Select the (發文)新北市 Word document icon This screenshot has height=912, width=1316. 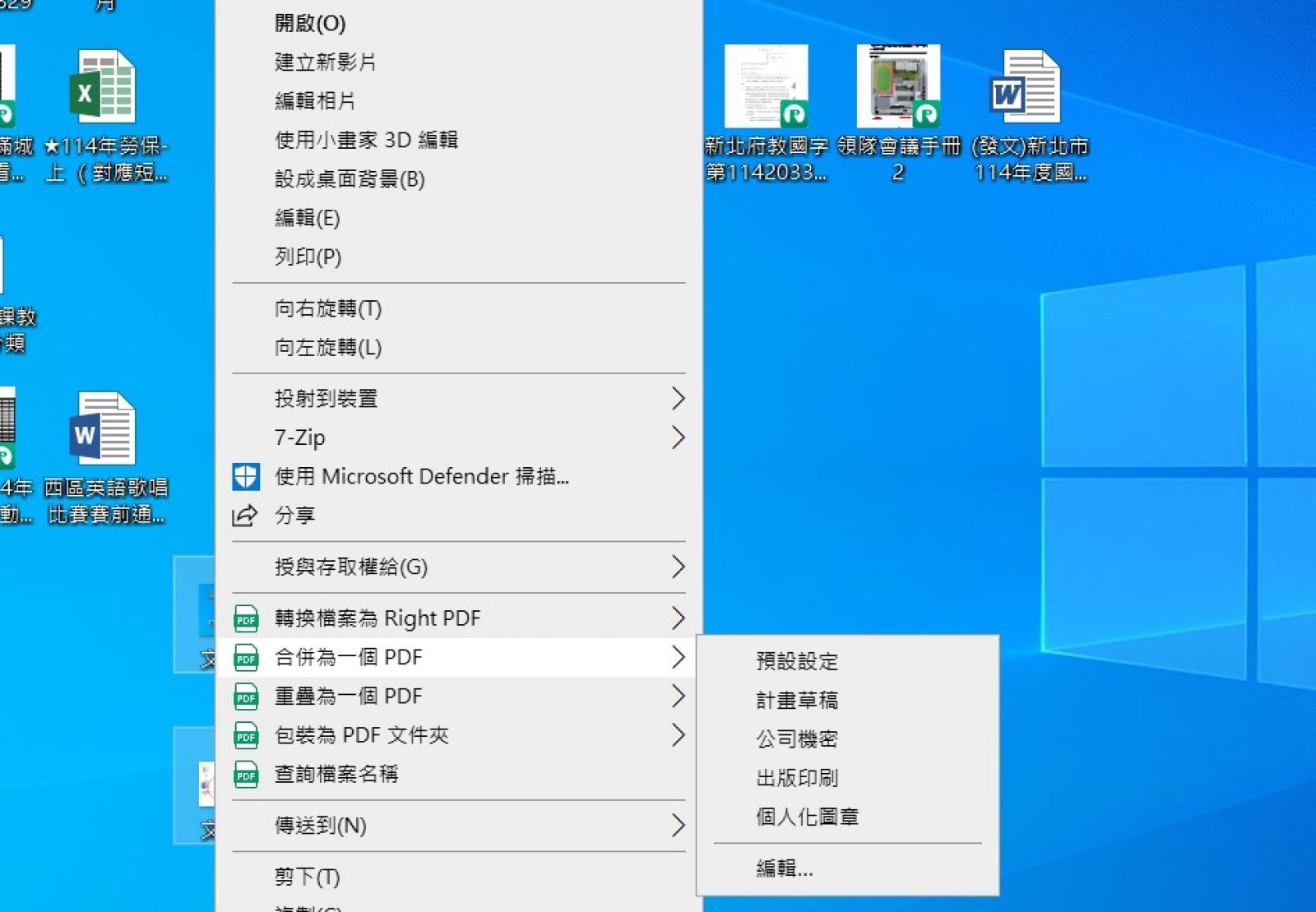tap(1025, 87)
